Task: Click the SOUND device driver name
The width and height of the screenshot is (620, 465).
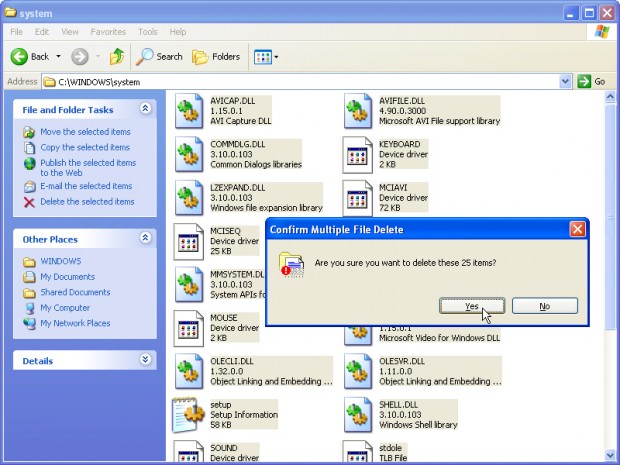Action: pos(223,448)
